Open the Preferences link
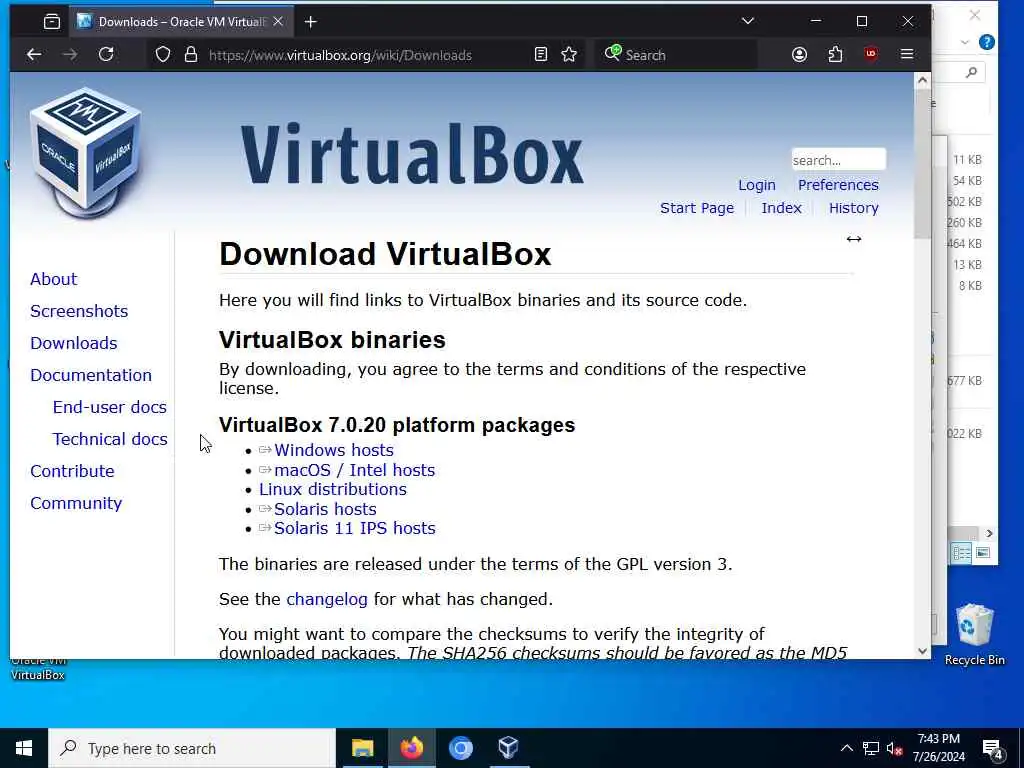Viewport: 1024px width, 768px height. [838, 185]
